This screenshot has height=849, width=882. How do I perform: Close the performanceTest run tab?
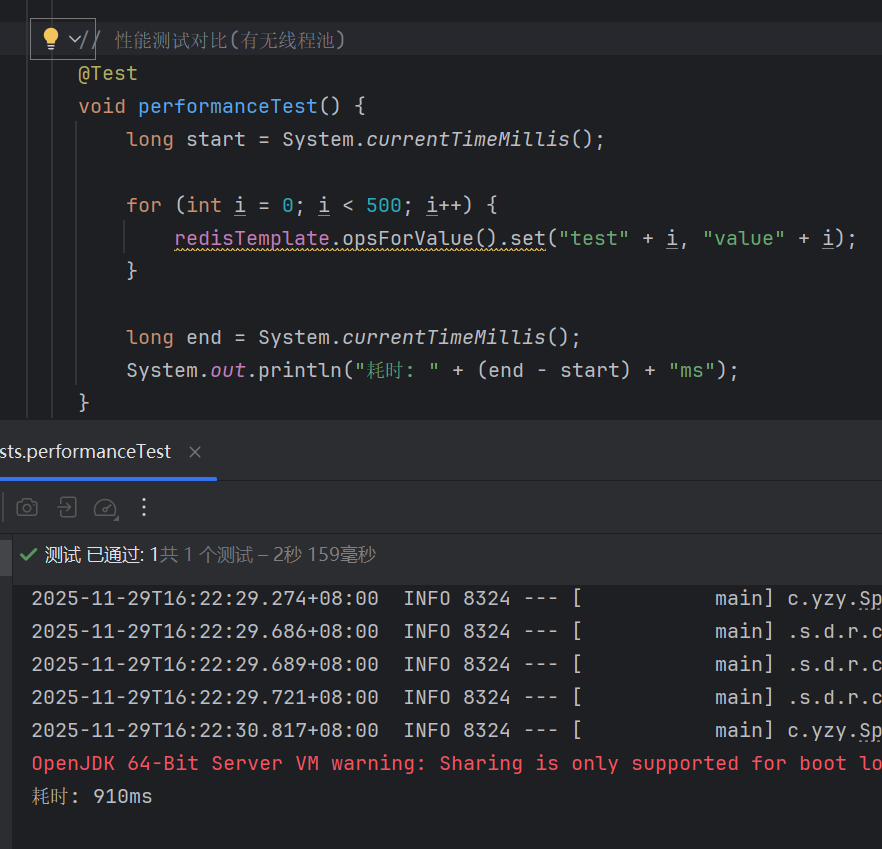(195, 452)
